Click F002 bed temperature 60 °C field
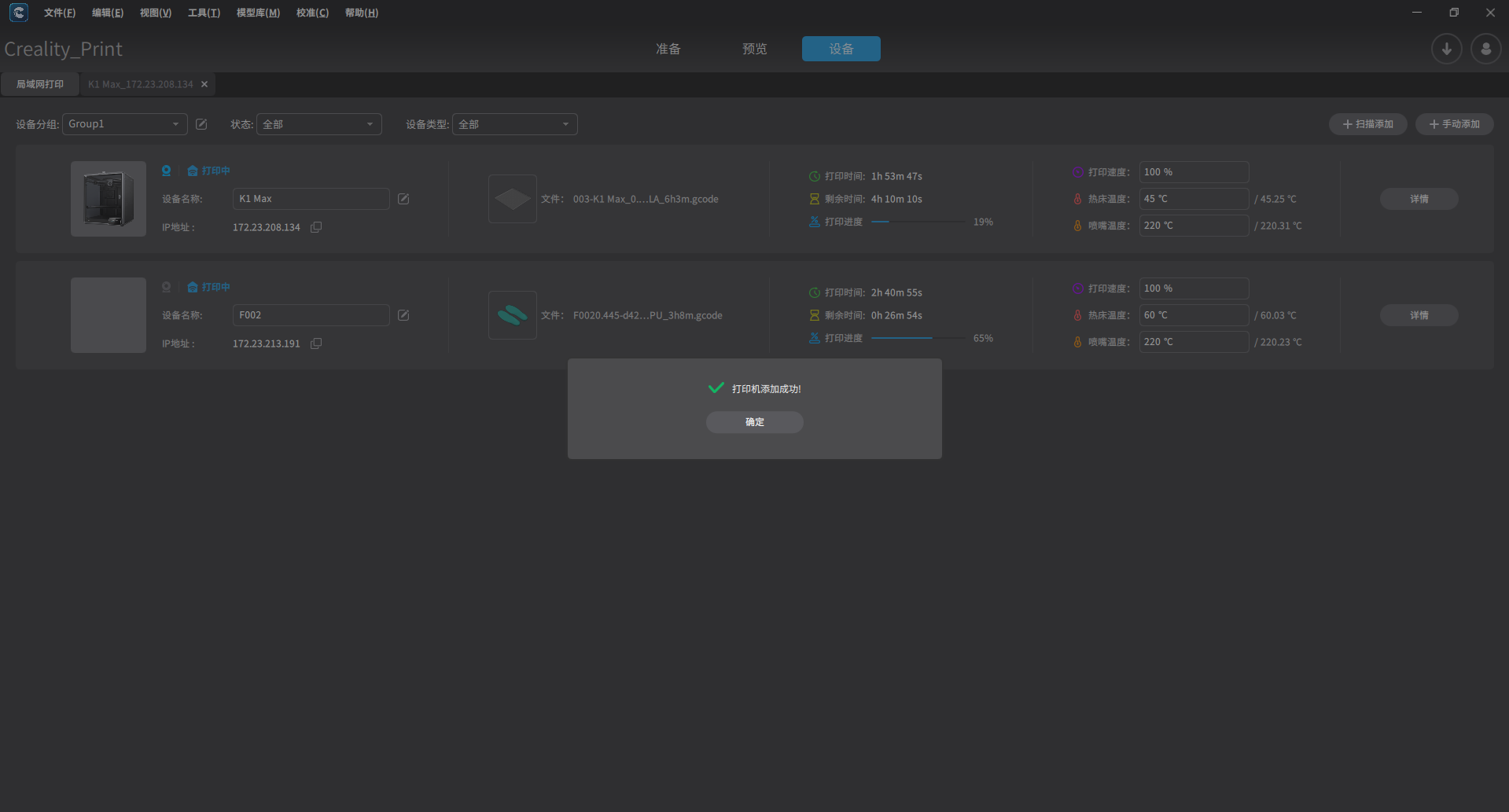 (x=1194, y=315)
